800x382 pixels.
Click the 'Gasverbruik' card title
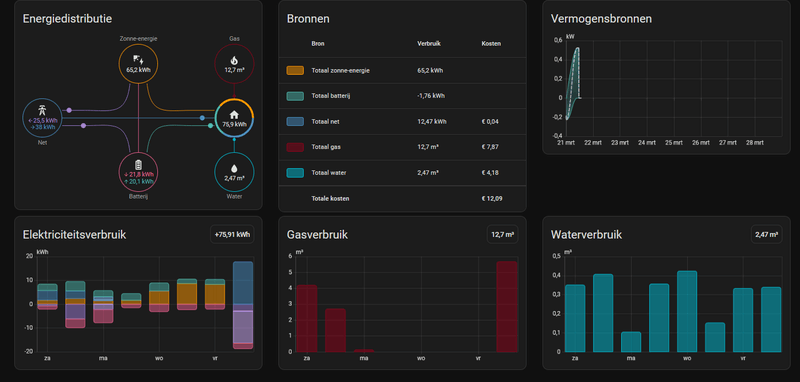tap(317, 235)
